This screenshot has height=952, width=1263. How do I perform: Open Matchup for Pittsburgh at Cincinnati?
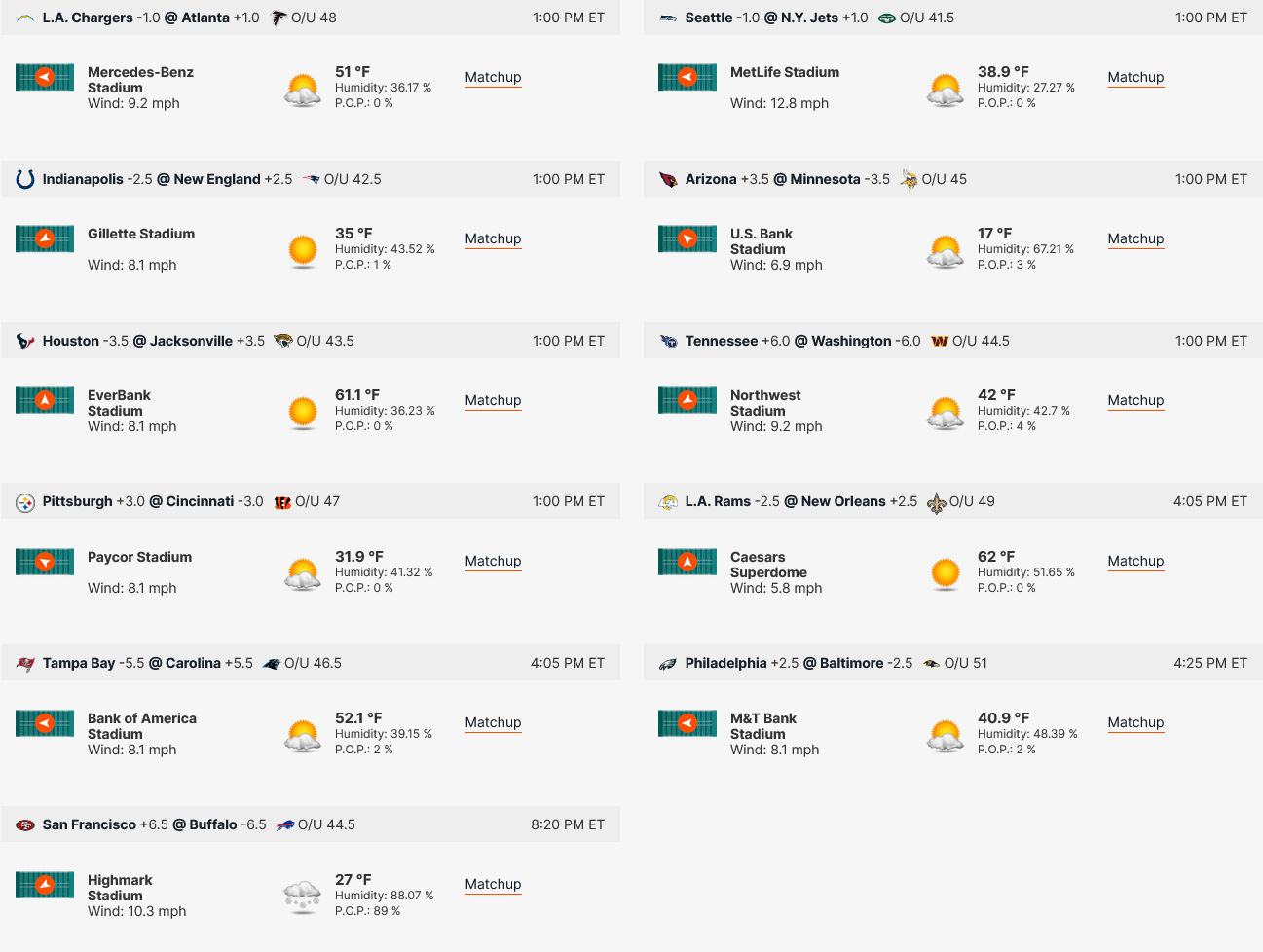point(493,561)
